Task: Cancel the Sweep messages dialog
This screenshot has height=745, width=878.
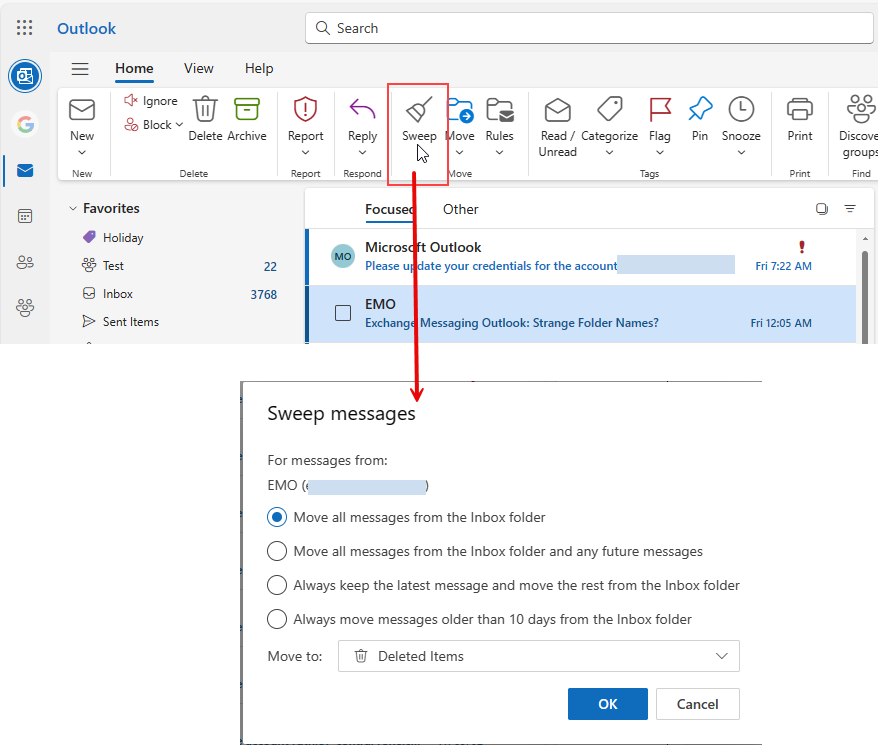Action: [x=697, y=704]
